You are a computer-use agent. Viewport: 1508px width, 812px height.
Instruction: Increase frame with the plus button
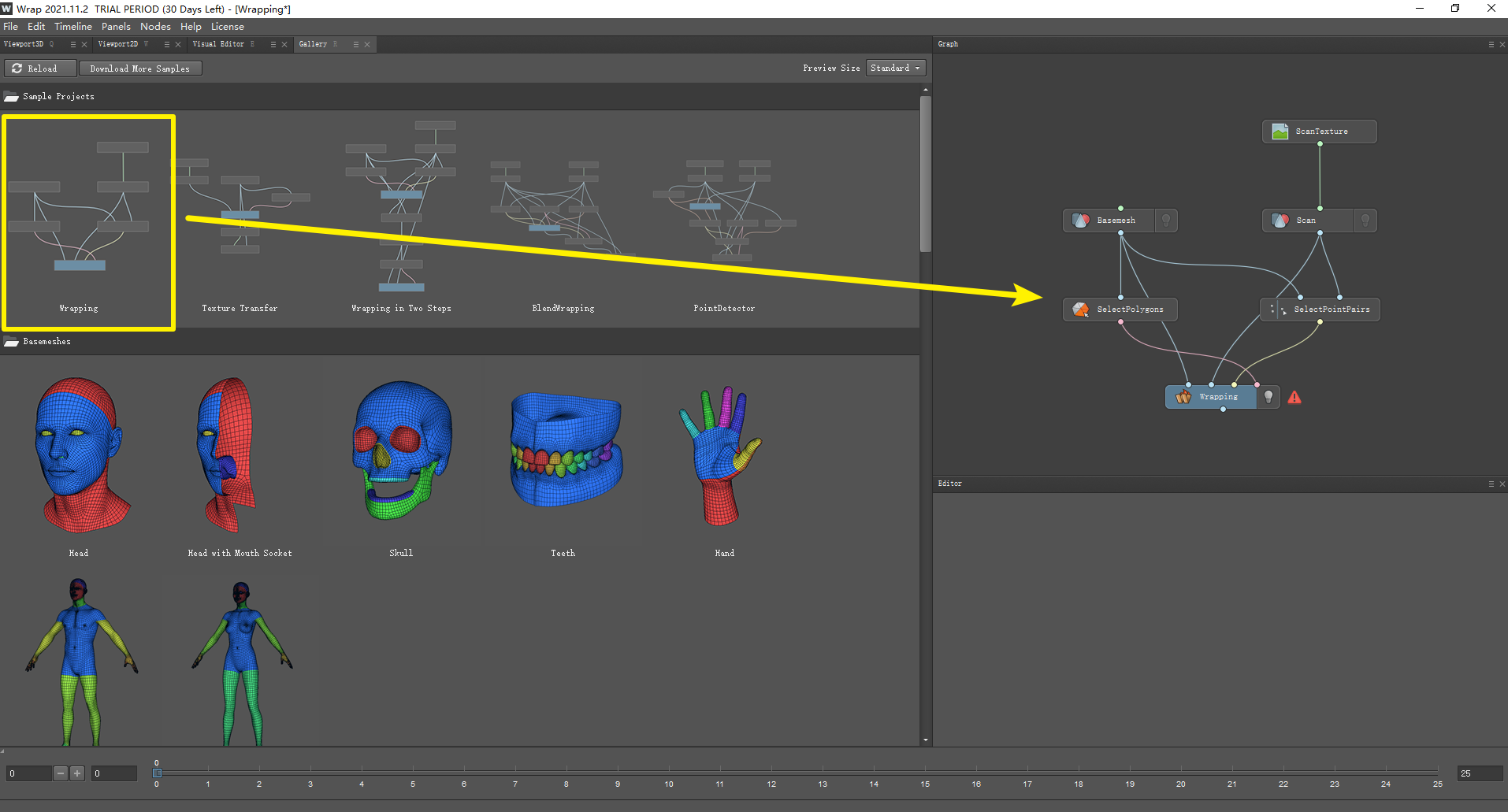point(77,773)
